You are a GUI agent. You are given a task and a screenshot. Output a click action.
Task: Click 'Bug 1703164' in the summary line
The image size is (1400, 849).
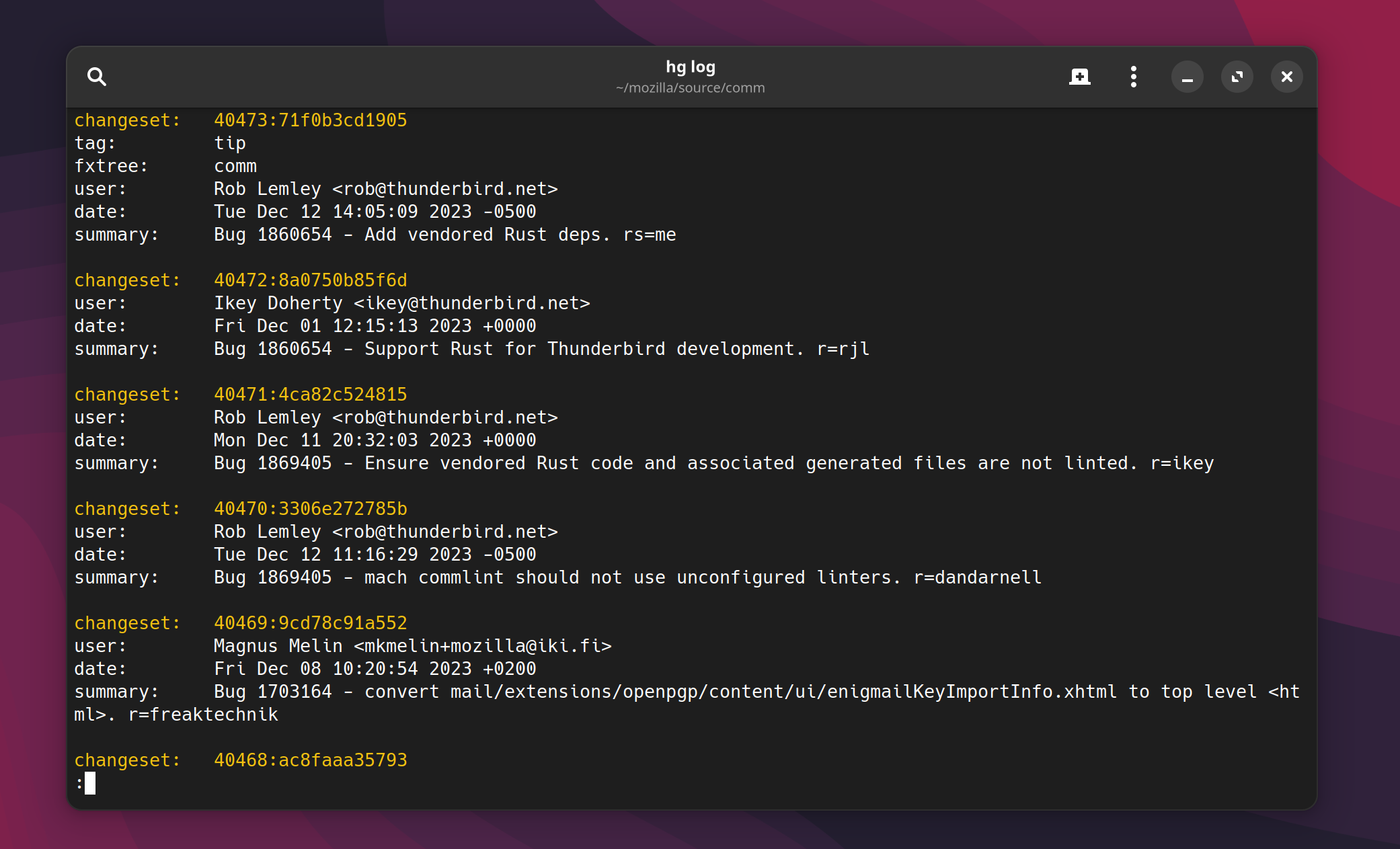272,692
